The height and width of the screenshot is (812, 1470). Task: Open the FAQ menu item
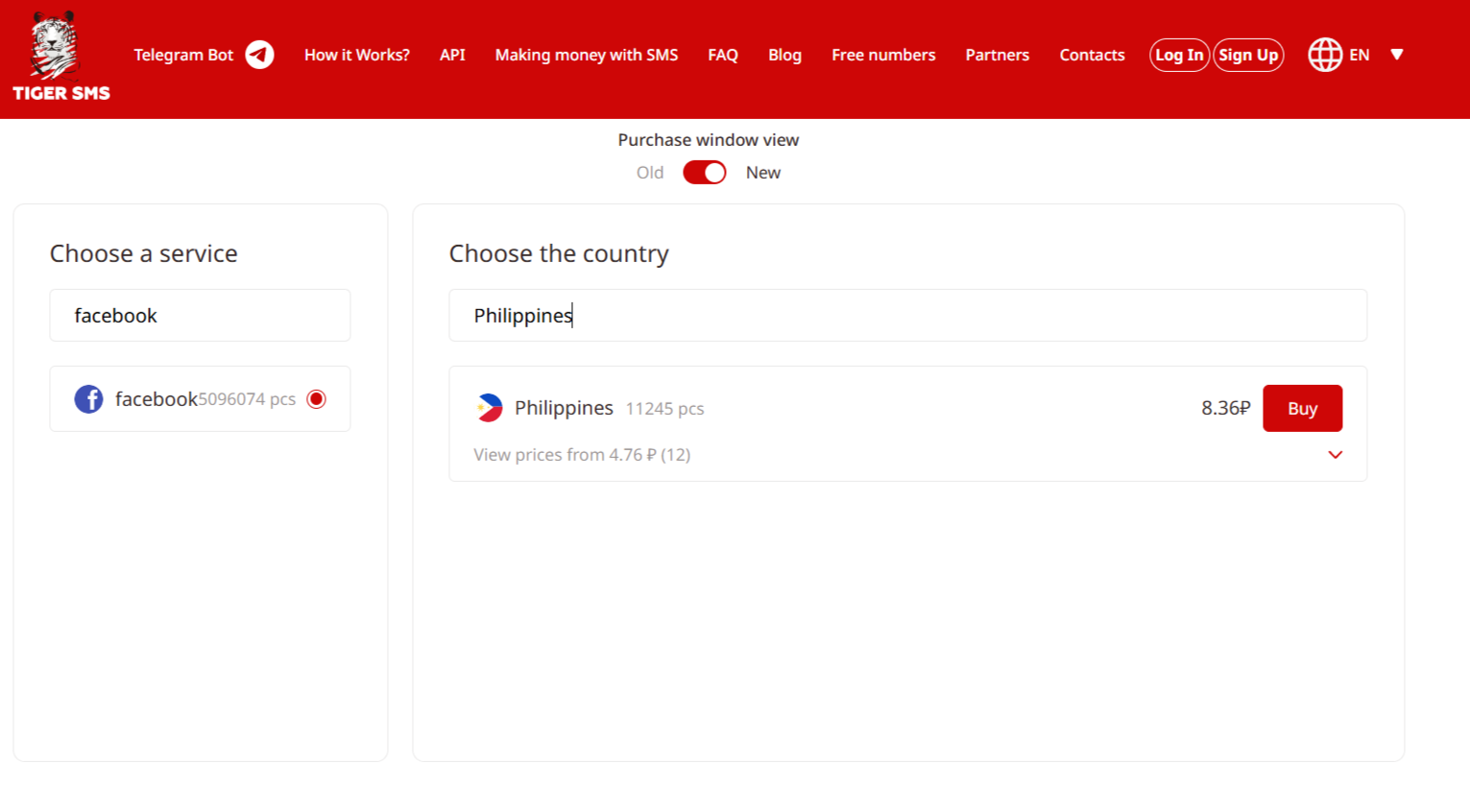(723, 55)
